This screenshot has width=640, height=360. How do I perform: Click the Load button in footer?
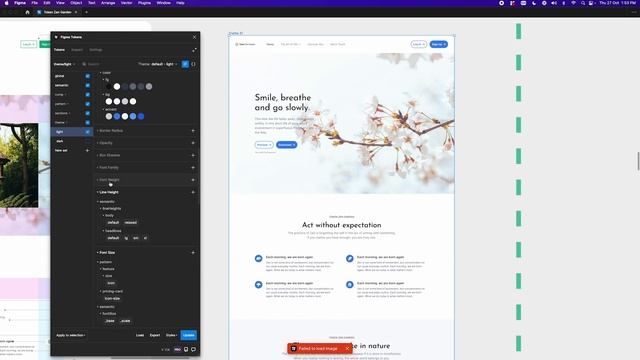(x=140, y=335)
